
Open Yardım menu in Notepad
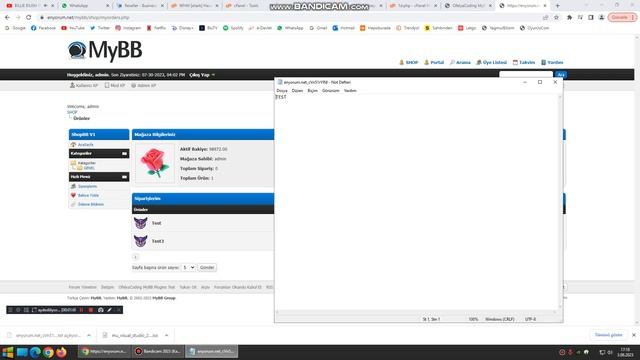point(350,91)
